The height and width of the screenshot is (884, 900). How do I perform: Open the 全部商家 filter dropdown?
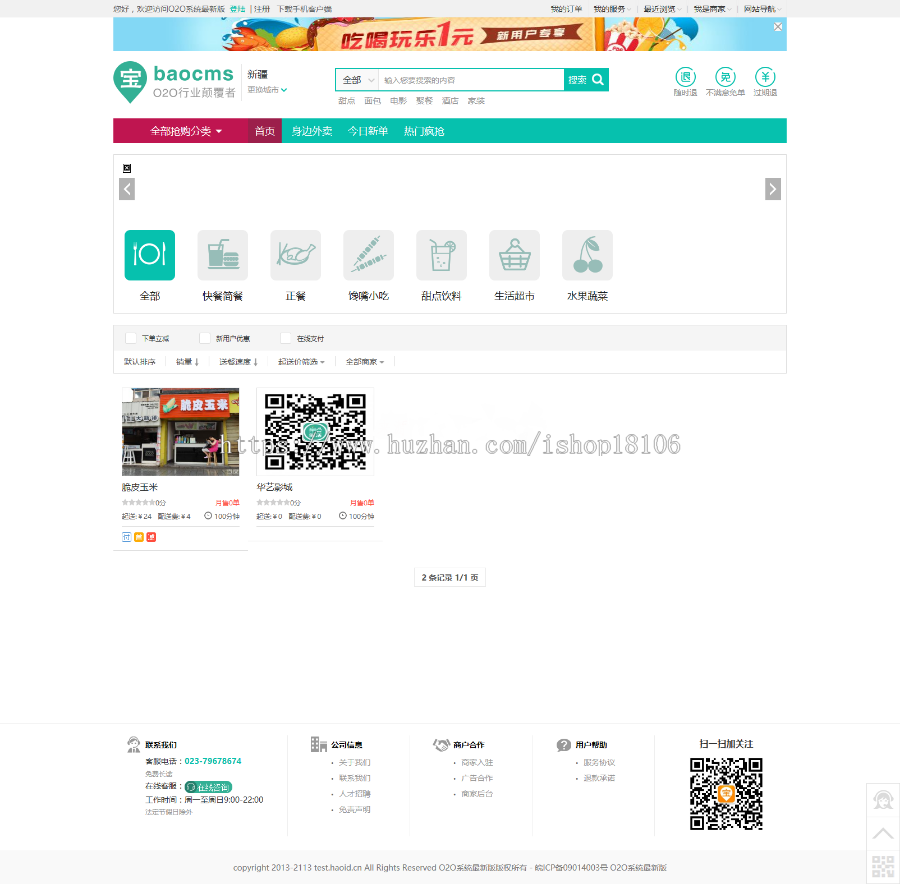(364, 362)
